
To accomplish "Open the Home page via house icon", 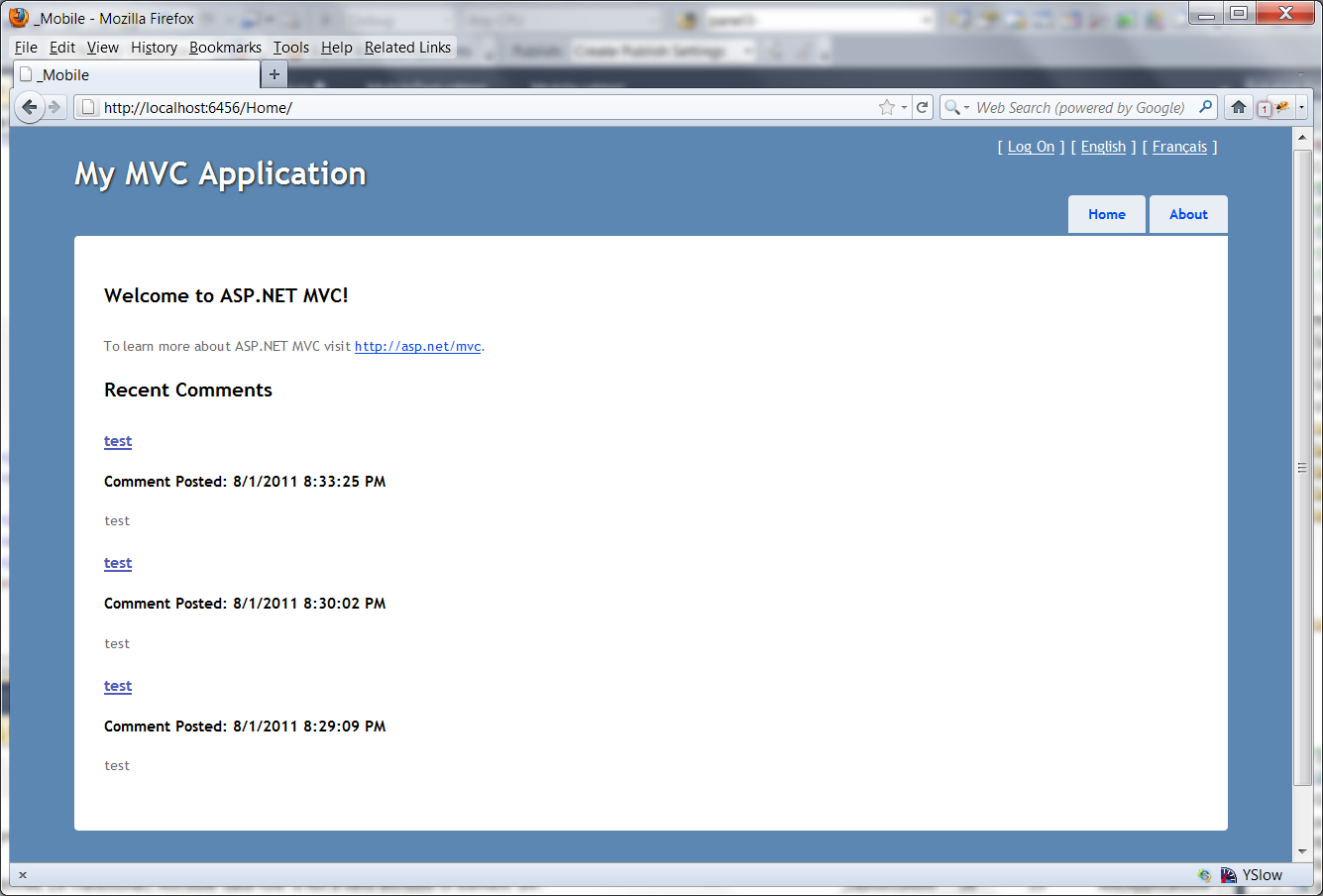I will pos(1239,107).
